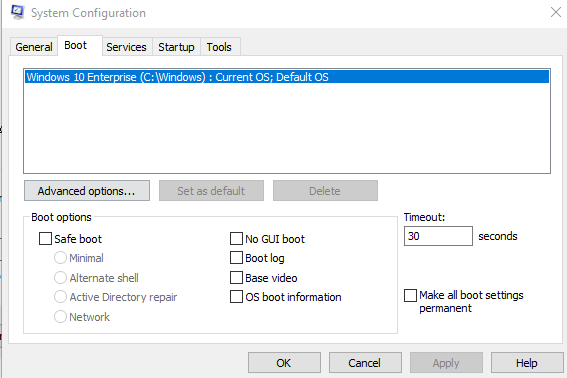Click the Apply button
Image resolution: width=567 pixels, height=378 pixels.
point(446,363)
